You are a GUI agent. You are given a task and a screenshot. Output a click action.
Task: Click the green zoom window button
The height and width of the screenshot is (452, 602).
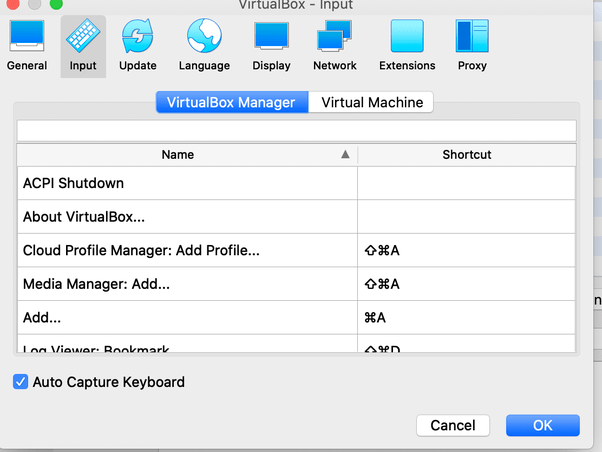click(x=56, y=3)
